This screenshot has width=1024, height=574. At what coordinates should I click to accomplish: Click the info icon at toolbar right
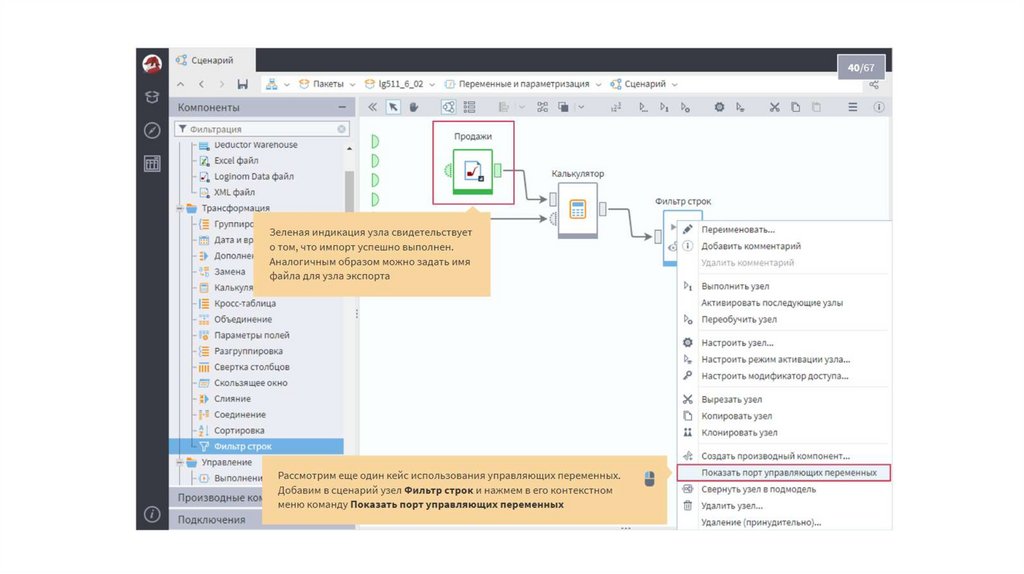point(879,107)
